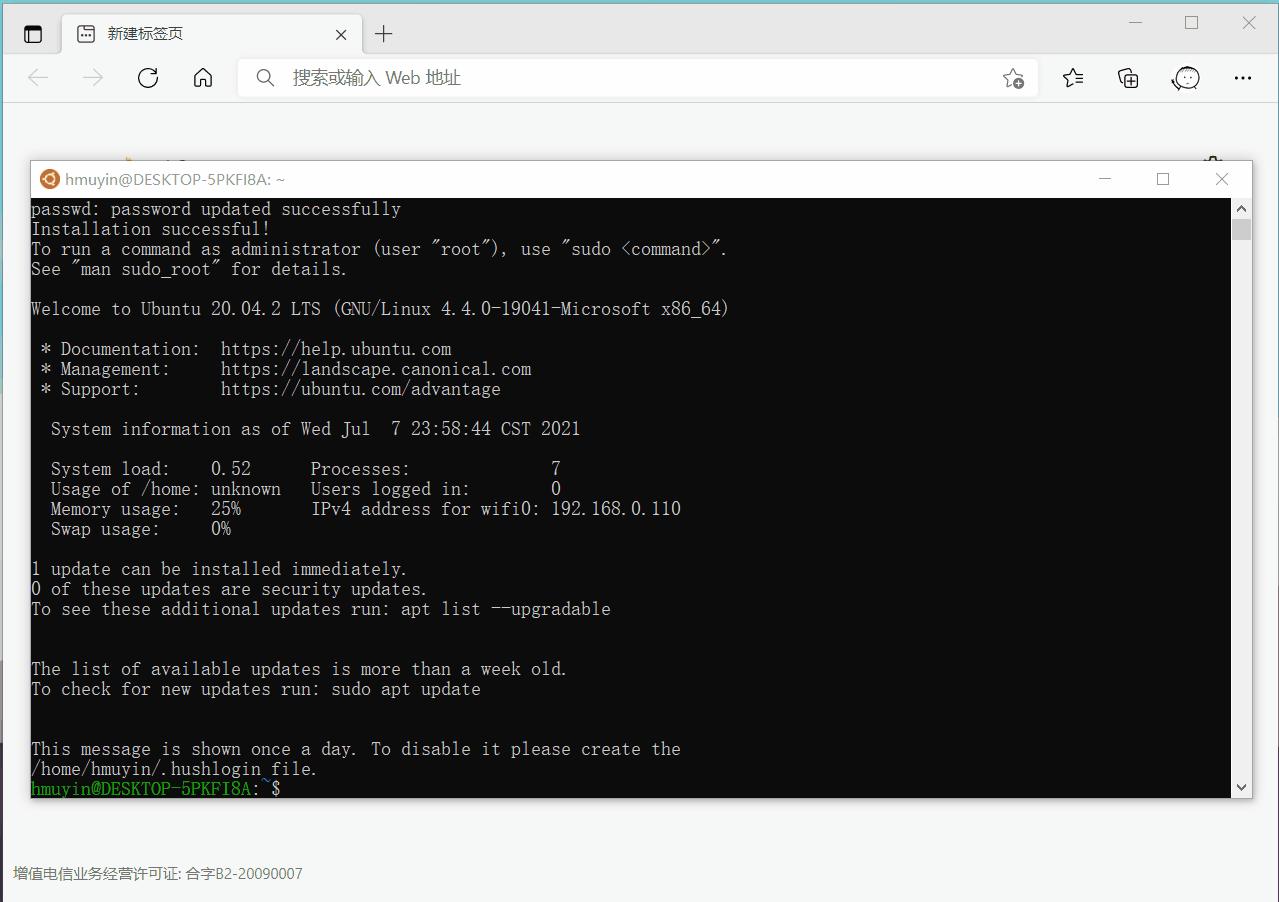Add this page to favorites

pyautogui.click(x=1013, y=77)
